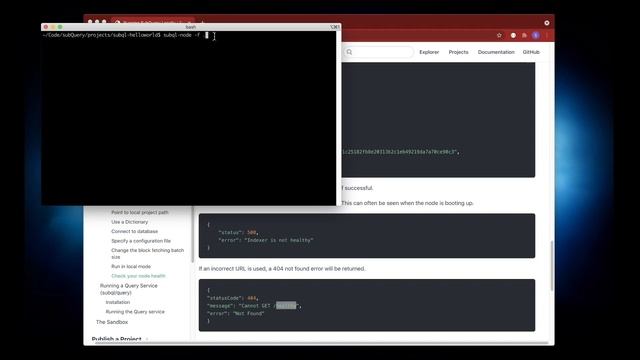The height and width of the screenshot is (360, 640).
Task: Go to 'Use a Dictionary' sidebar entry
Action: 129,222
